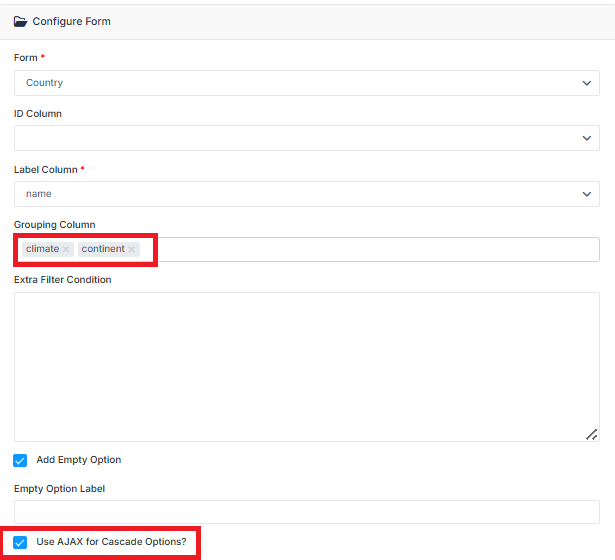Click the Label Column chevron arrow

tap(586, 194)
